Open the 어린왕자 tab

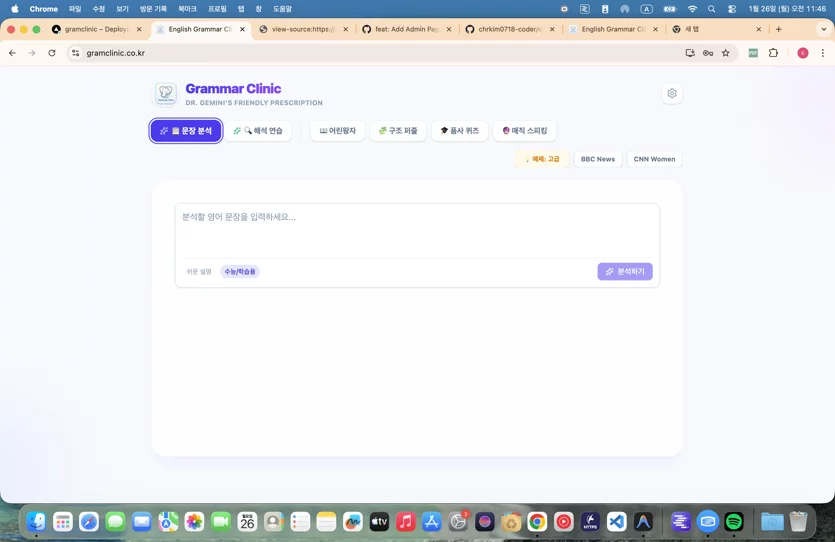click(338, 130)
